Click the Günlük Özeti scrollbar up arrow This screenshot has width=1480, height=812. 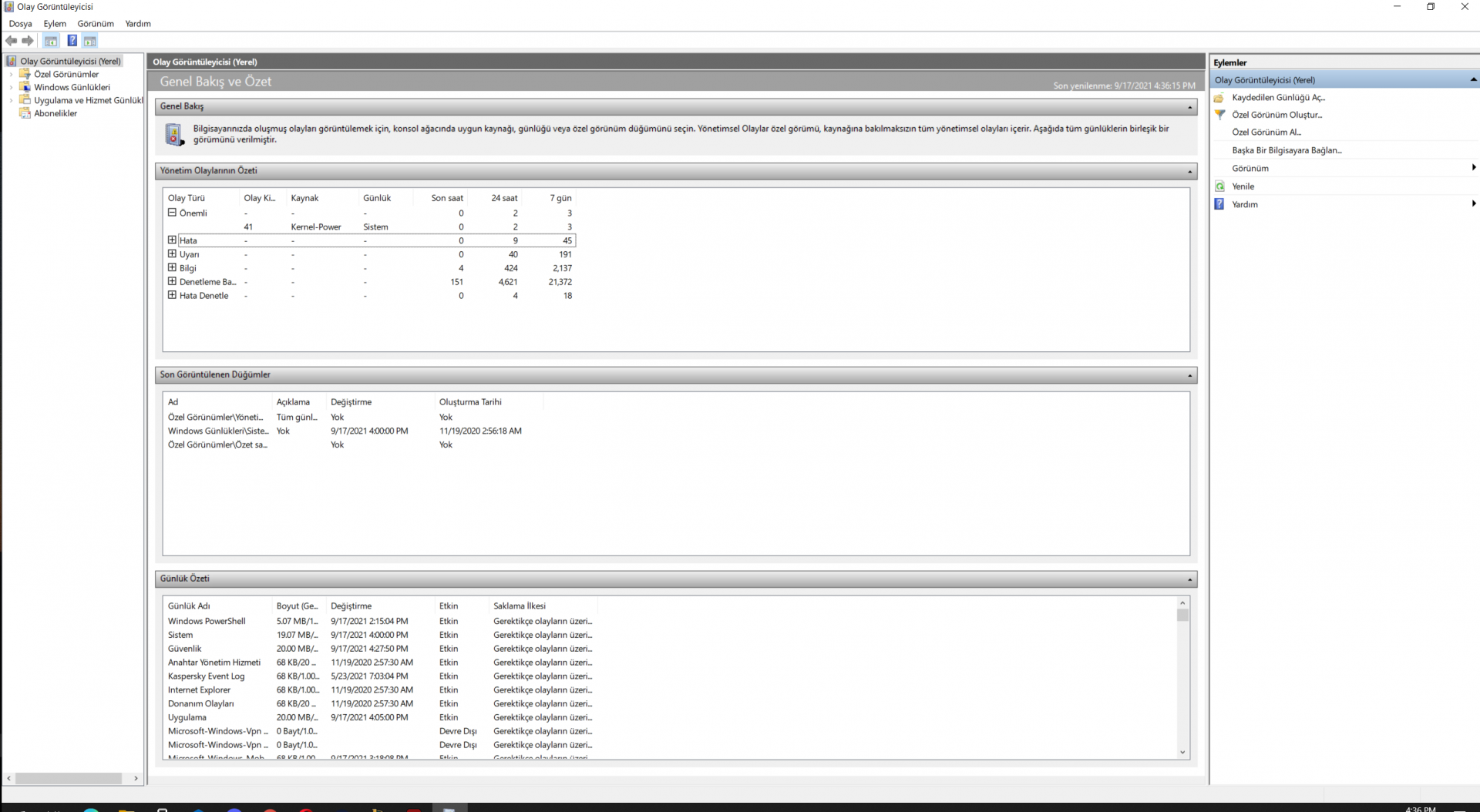pyautogui.click(x=1182, y=602)
